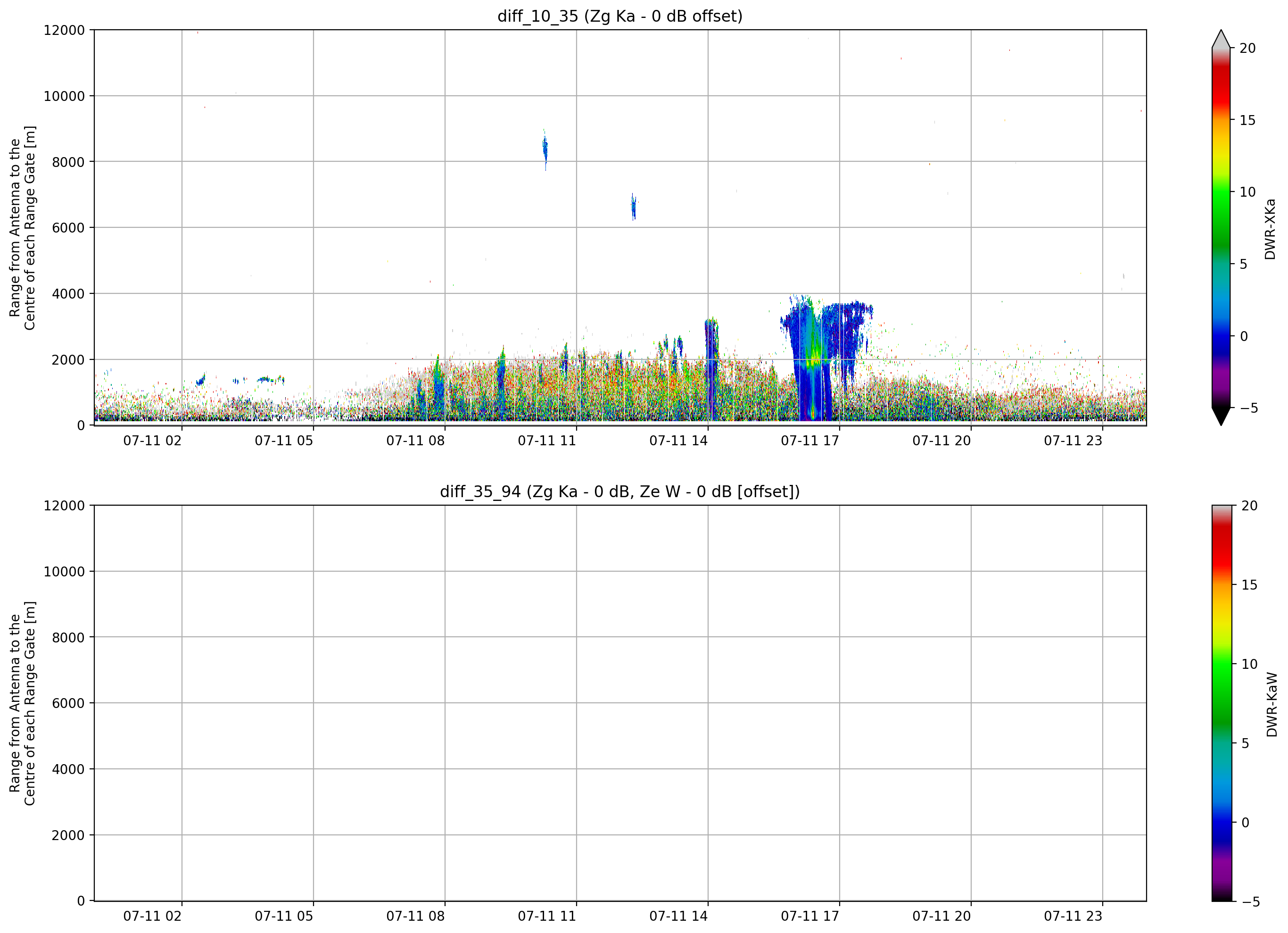Click the '07-11 08' time tick under the diff_35_94 plot
Viewport: 1288px width, 933px height.
pos(415,916)
